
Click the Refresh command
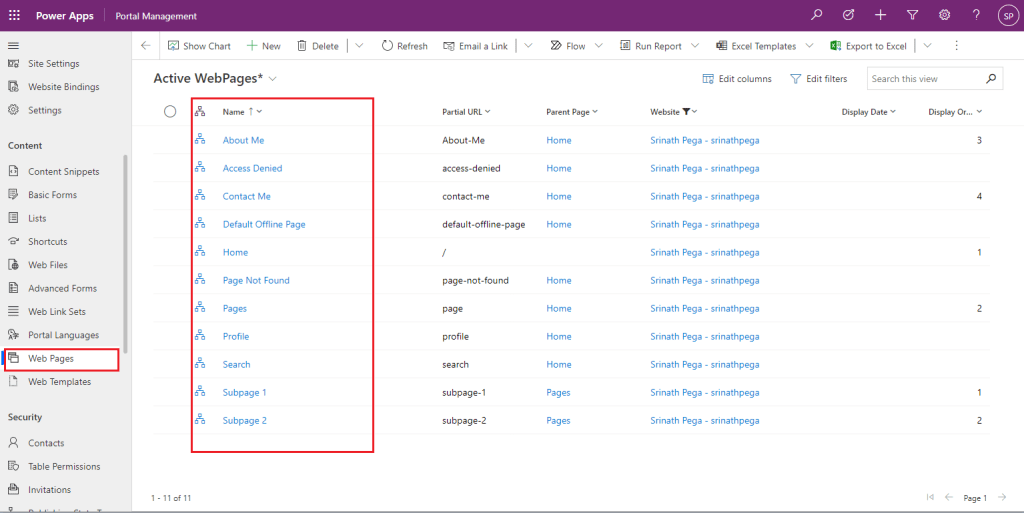click(x=404, y=46)
